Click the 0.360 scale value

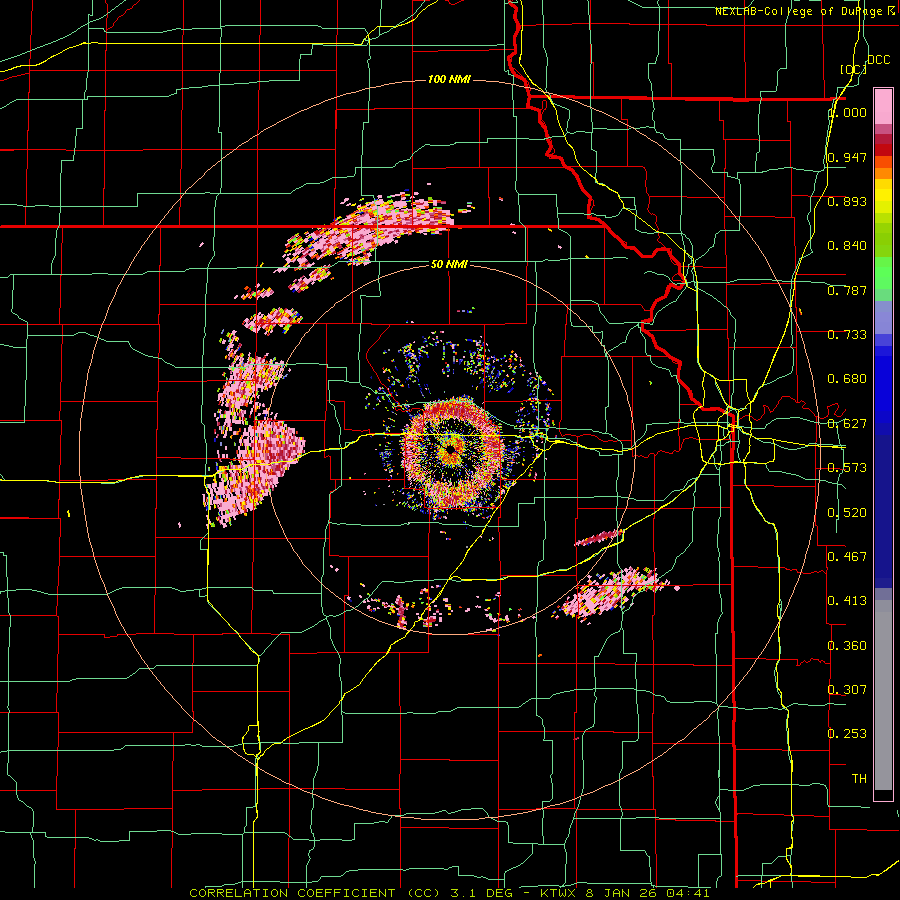coord(847,646)
